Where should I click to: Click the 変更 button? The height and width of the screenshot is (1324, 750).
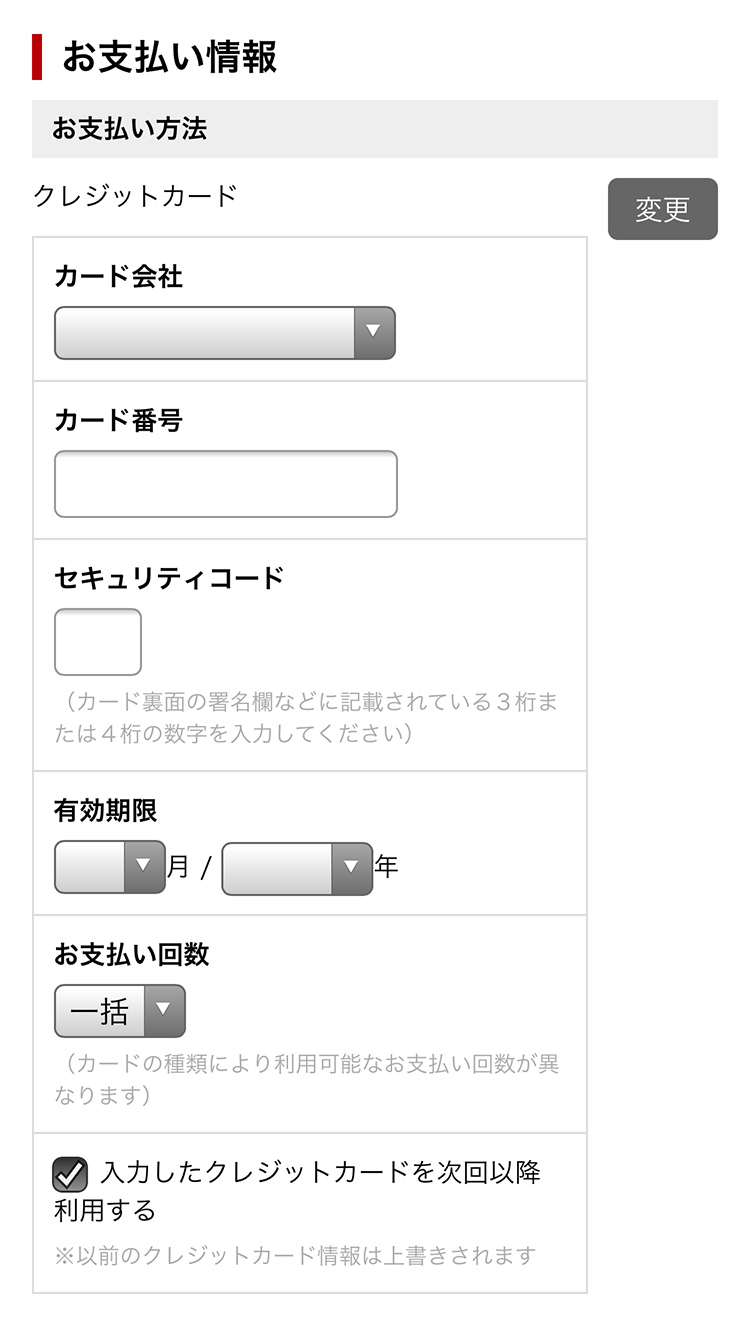point(662,209)
